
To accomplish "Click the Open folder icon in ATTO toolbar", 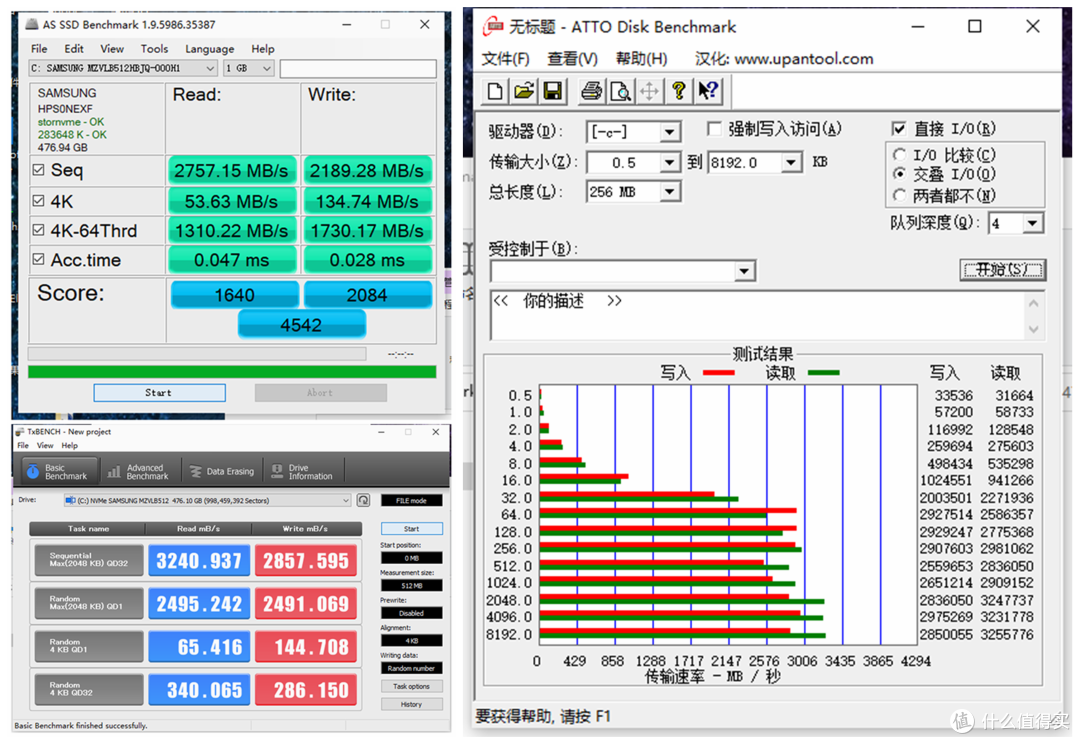I will tap(523, 91).
